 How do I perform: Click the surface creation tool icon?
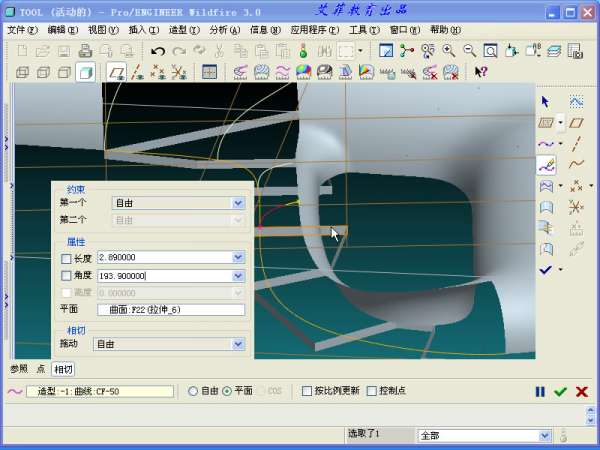pos(546,186)
